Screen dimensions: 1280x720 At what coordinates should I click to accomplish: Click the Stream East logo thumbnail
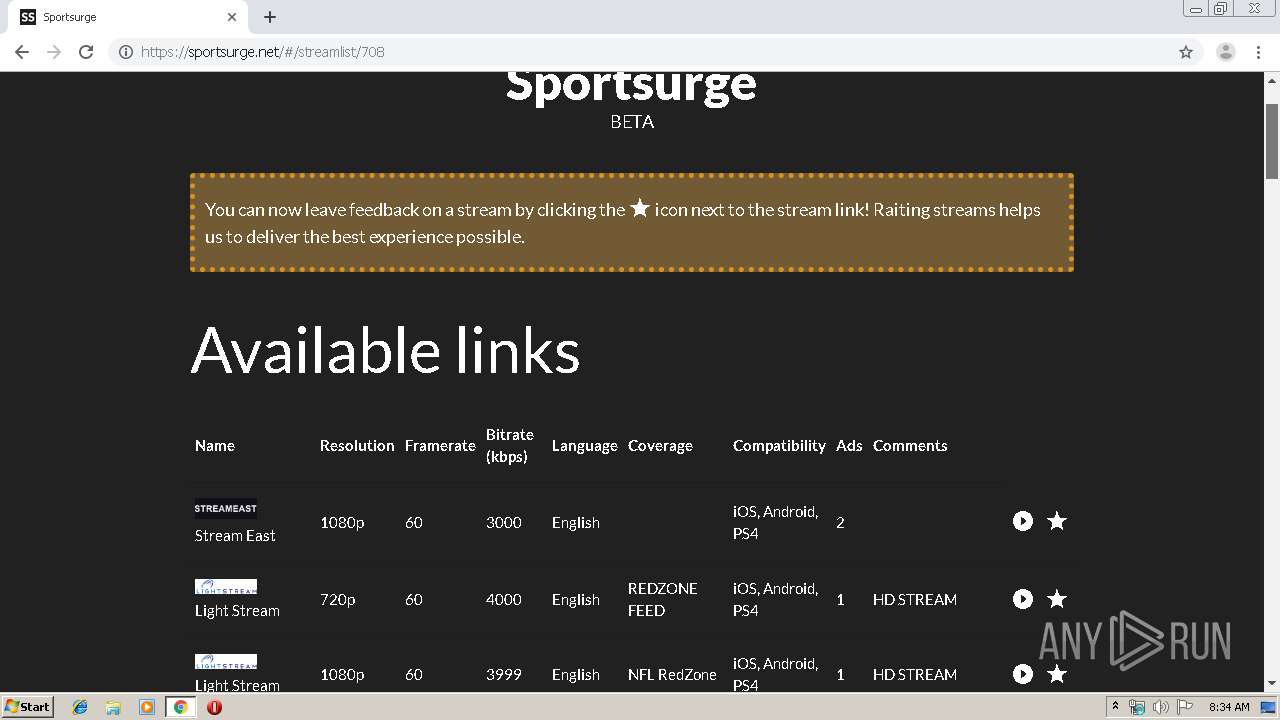click(x=226, y=508)
